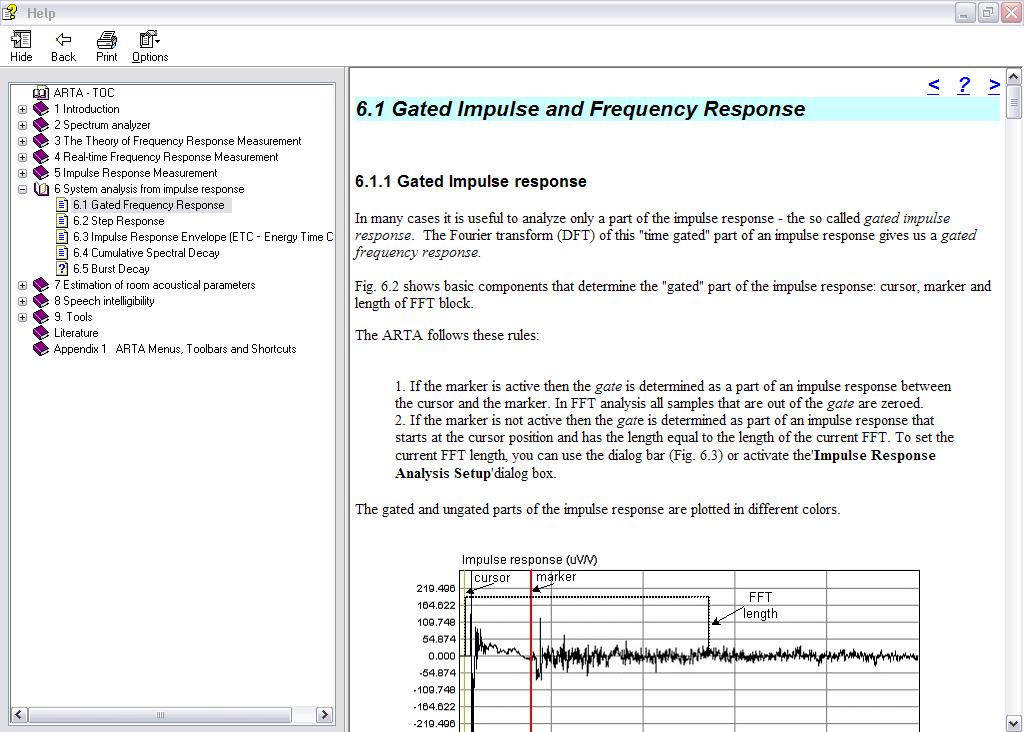Screen dimensions: 1024x732
Task: Click the 6.1.1 Gated Impulse response heading
Action: pos(471,182)
